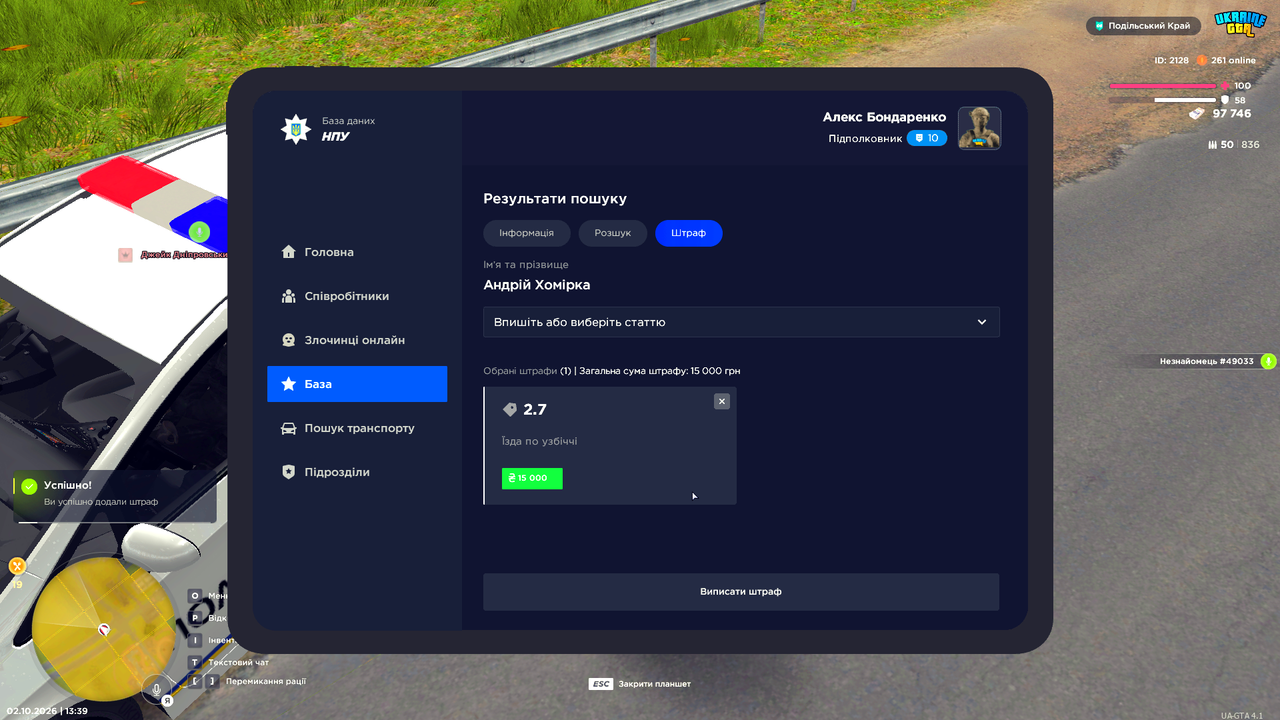This screenshot has width=1280, height=720.
Task: Expand the article dropdown chevron
Action: 982,322
